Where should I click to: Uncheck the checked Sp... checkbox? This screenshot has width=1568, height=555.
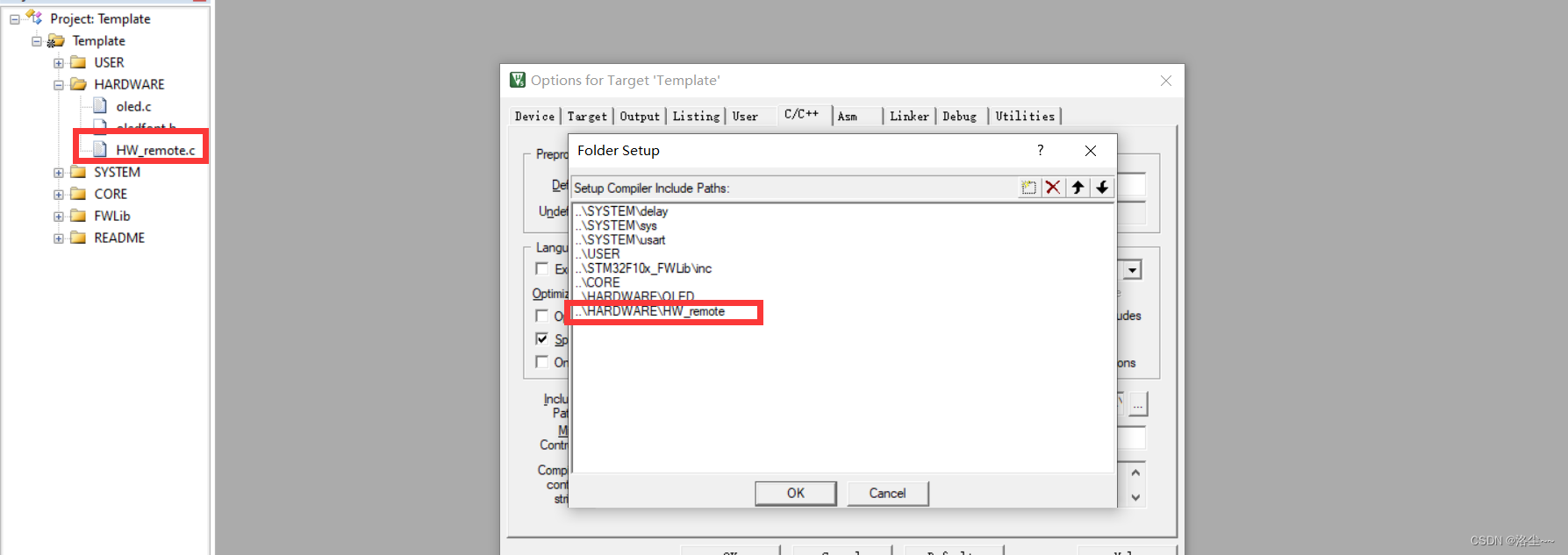[542, 338]
